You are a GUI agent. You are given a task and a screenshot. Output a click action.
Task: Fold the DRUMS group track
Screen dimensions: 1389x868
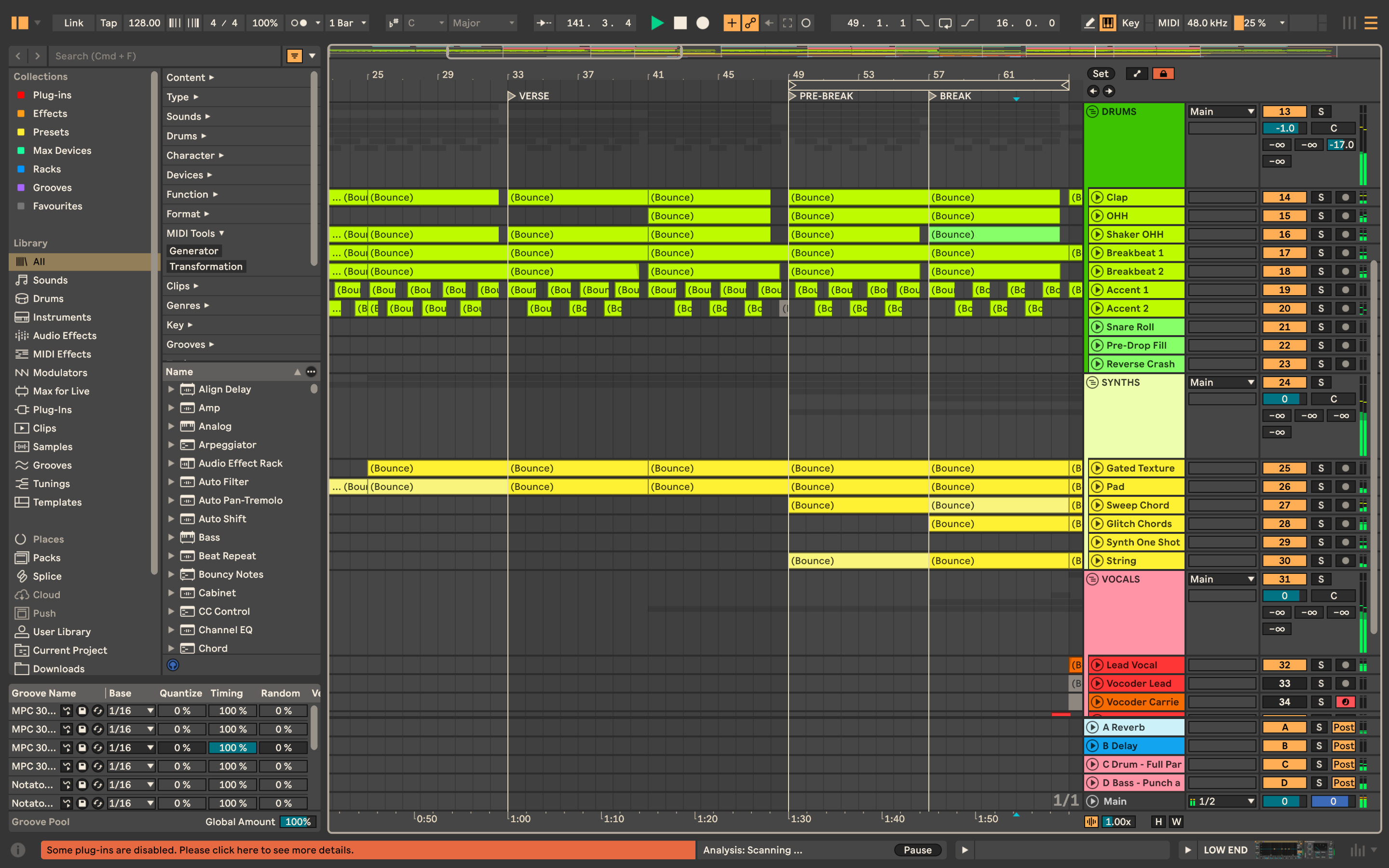(x=1092, y=111)
